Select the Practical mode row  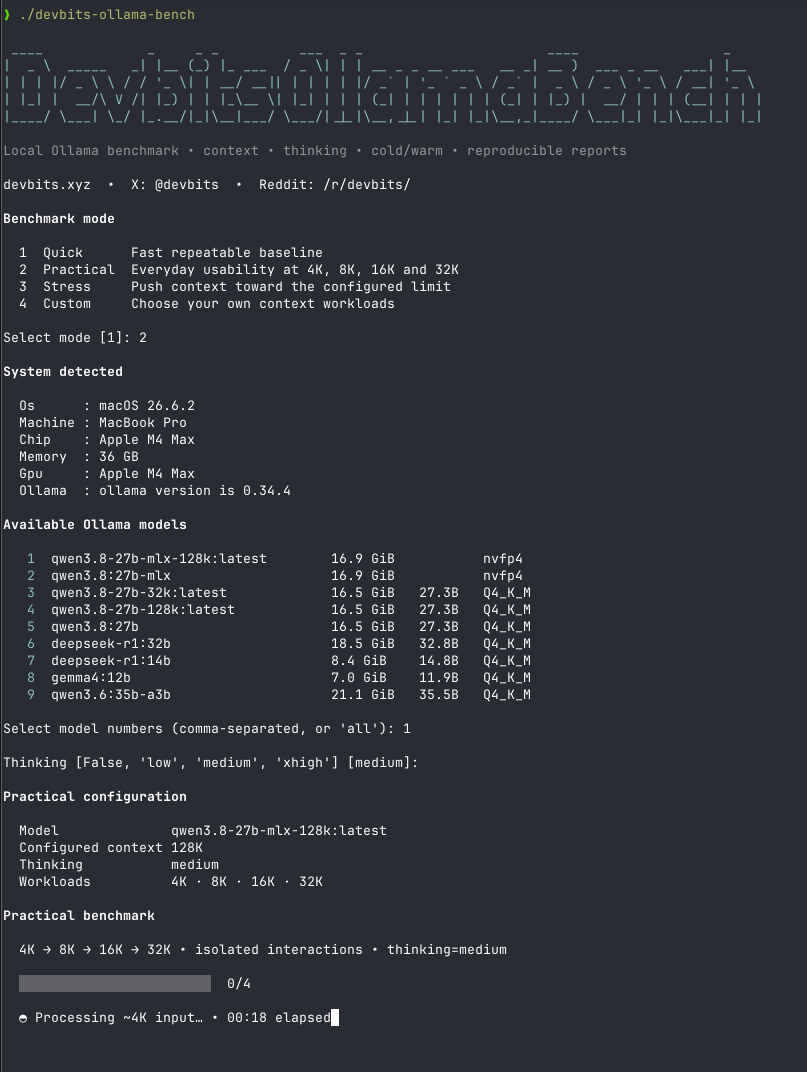[x=239, y=269]
